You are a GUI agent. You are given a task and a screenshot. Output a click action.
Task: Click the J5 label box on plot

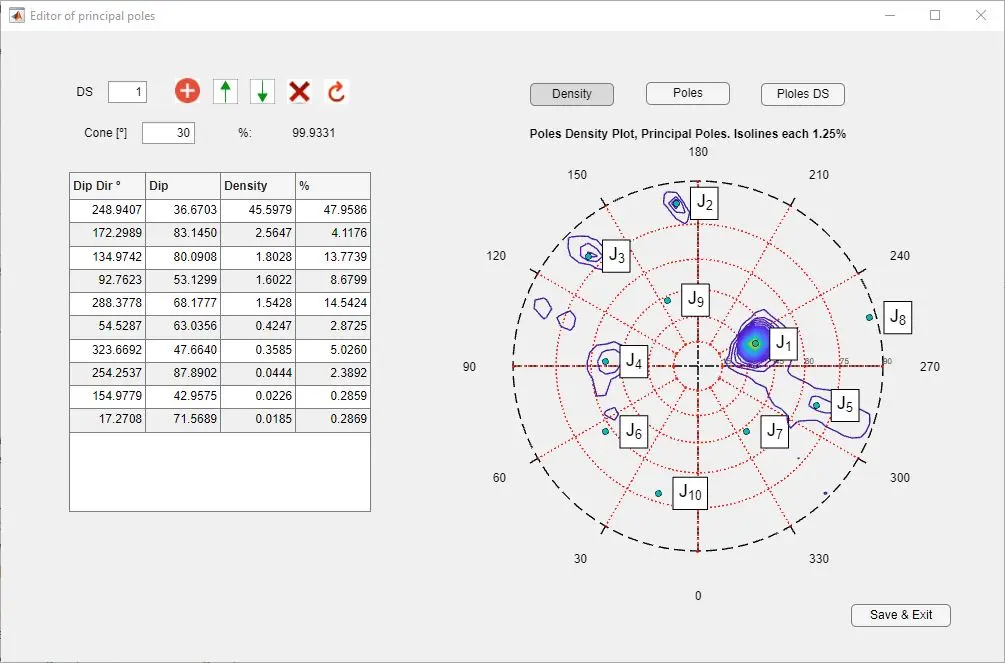[845, 405]
